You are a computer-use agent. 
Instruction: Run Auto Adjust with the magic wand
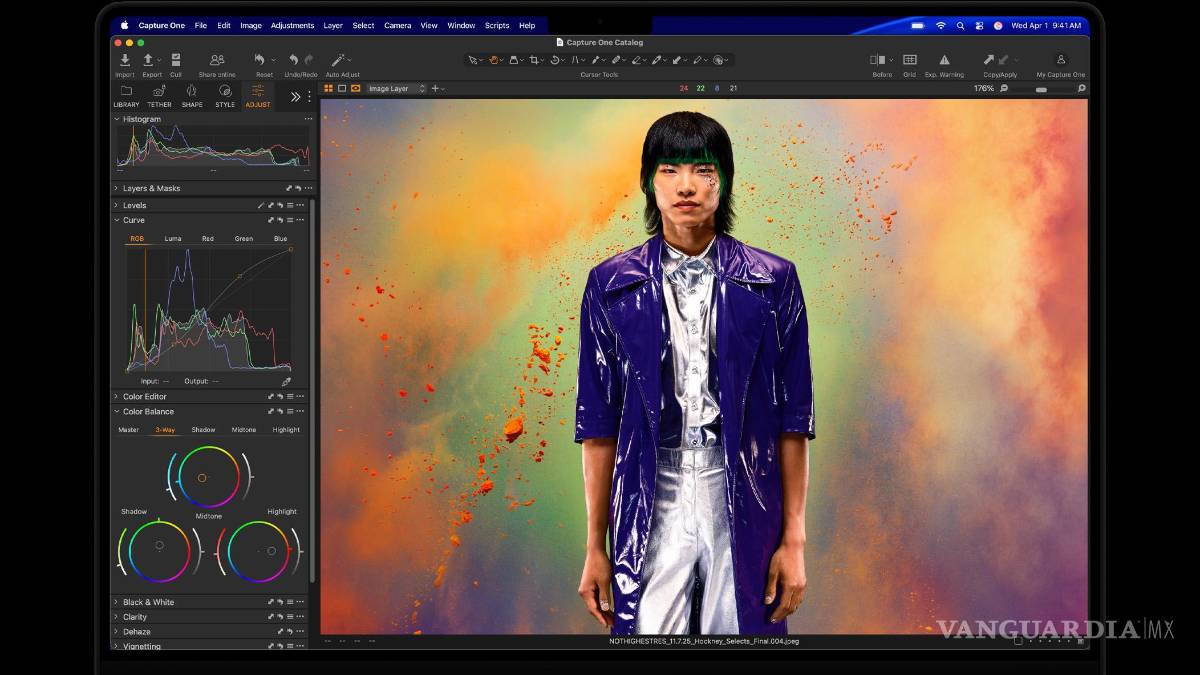click(x=339, y=61)
